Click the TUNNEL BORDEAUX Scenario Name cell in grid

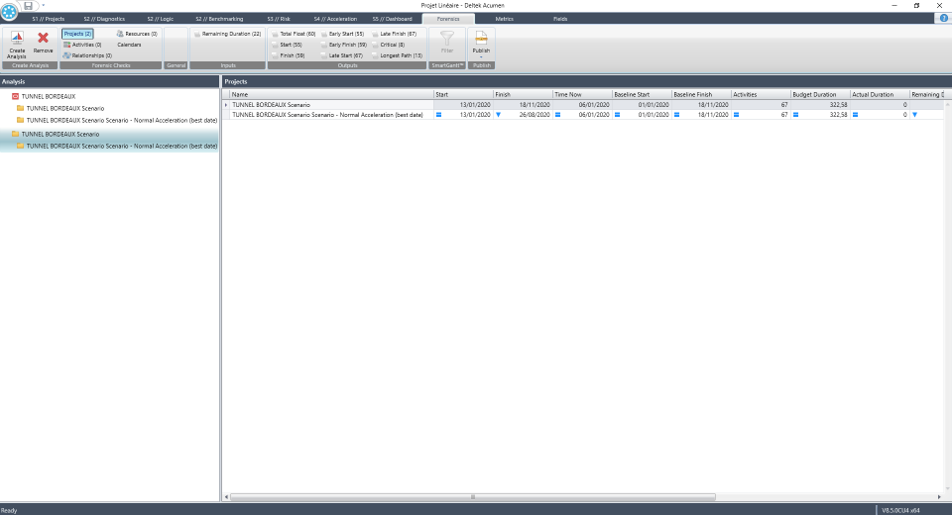click(332, 105)
